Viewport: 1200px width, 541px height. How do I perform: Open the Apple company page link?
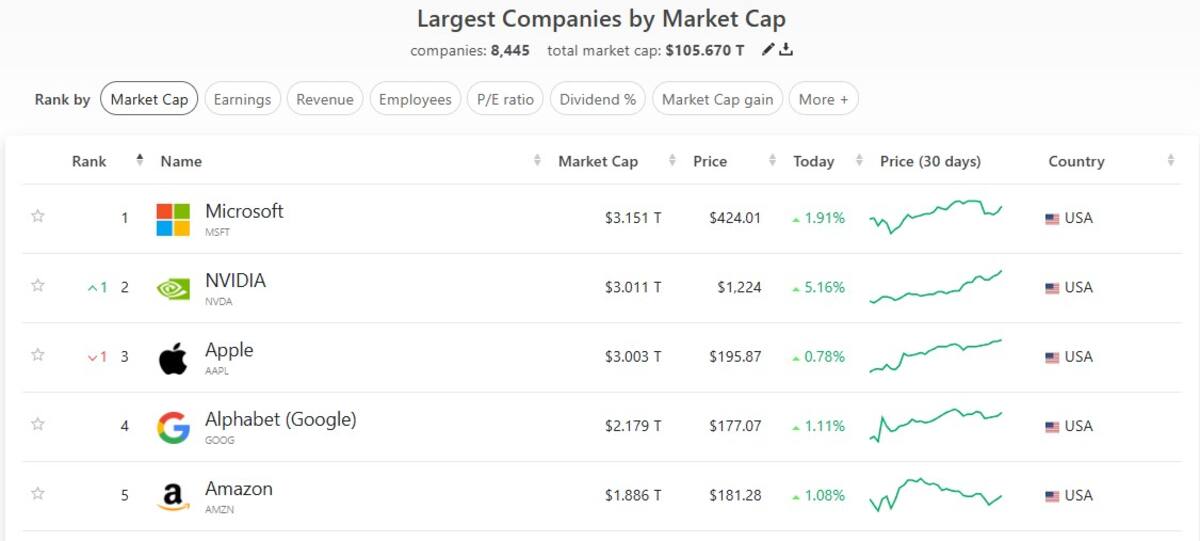tap(229, 350)
